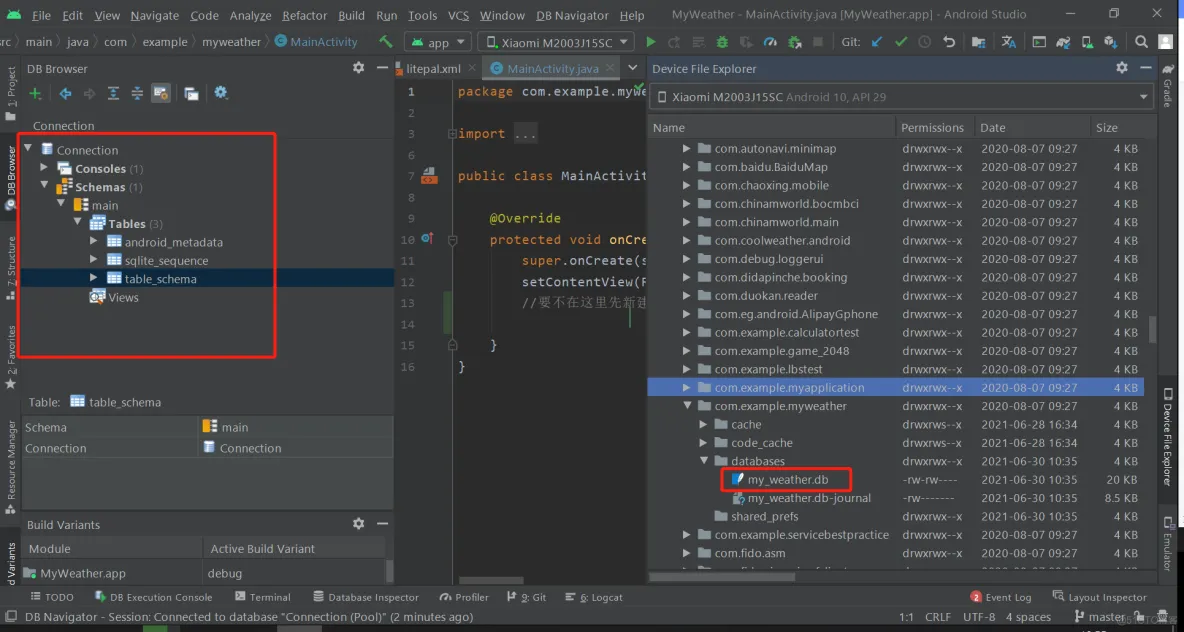Click Expand All icon in DB Browser
The image size is (1184, 632).
tap(113, 94)
